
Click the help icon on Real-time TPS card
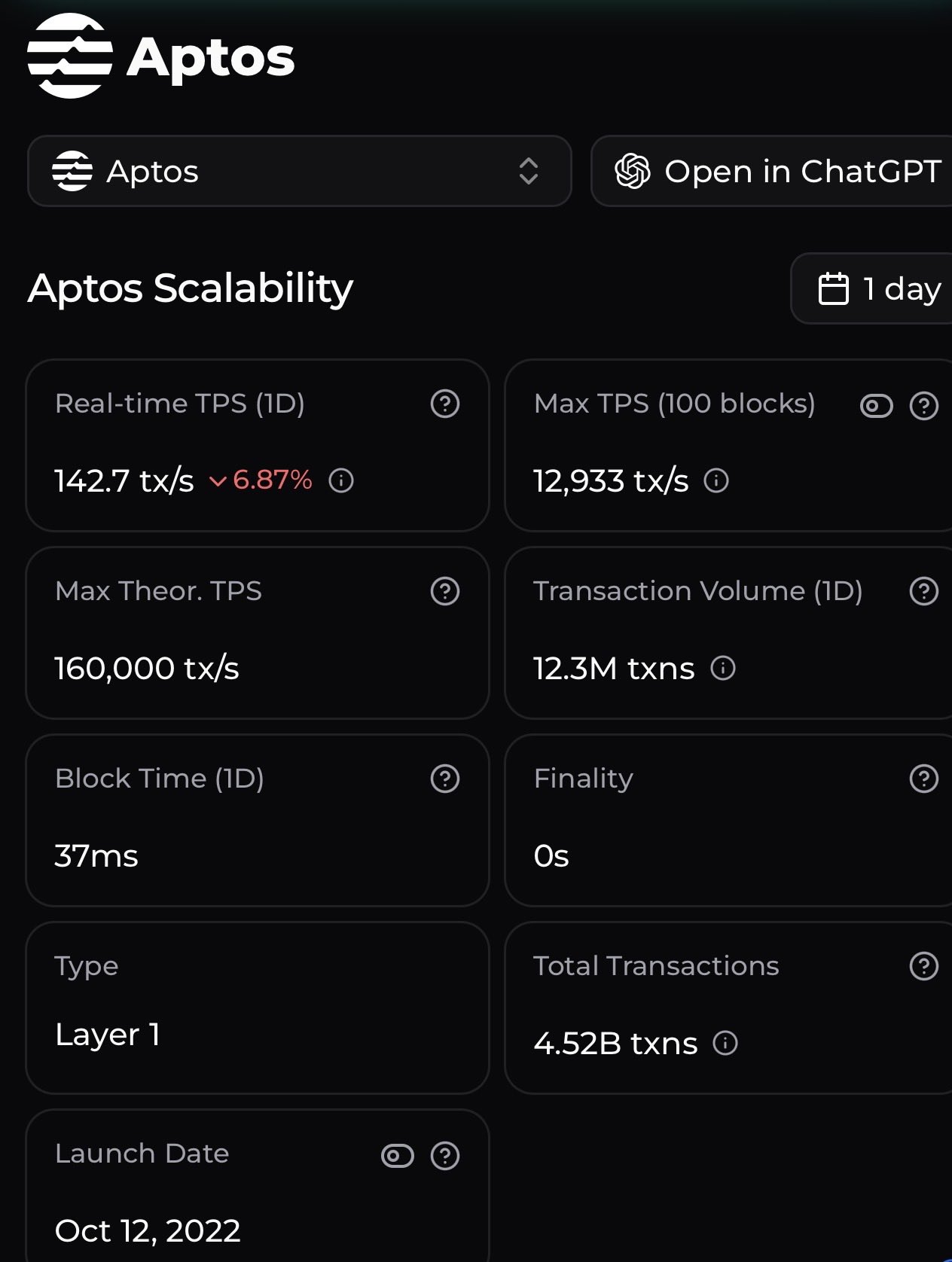pos(445,404)
